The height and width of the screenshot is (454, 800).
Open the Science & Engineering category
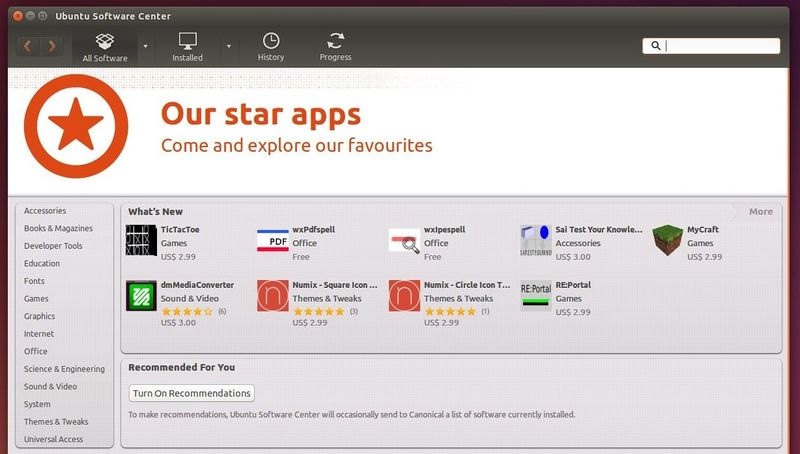64,369
